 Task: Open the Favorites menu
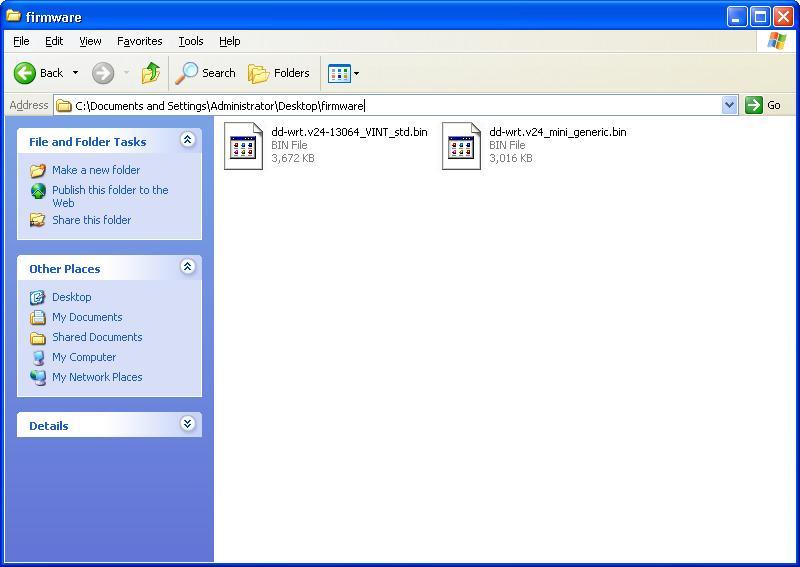[139, 41]
